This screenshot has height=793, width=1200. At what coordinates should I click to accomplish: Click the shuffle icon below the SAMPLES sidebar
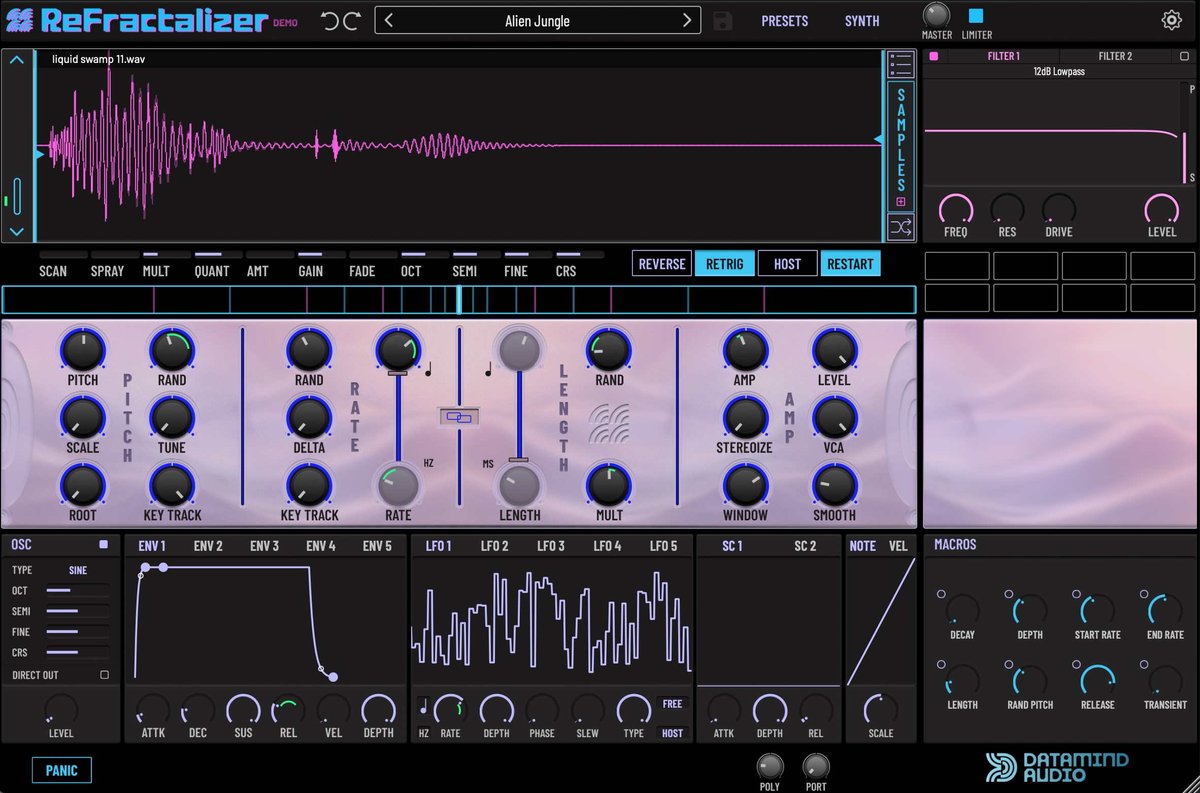point(899,227)
